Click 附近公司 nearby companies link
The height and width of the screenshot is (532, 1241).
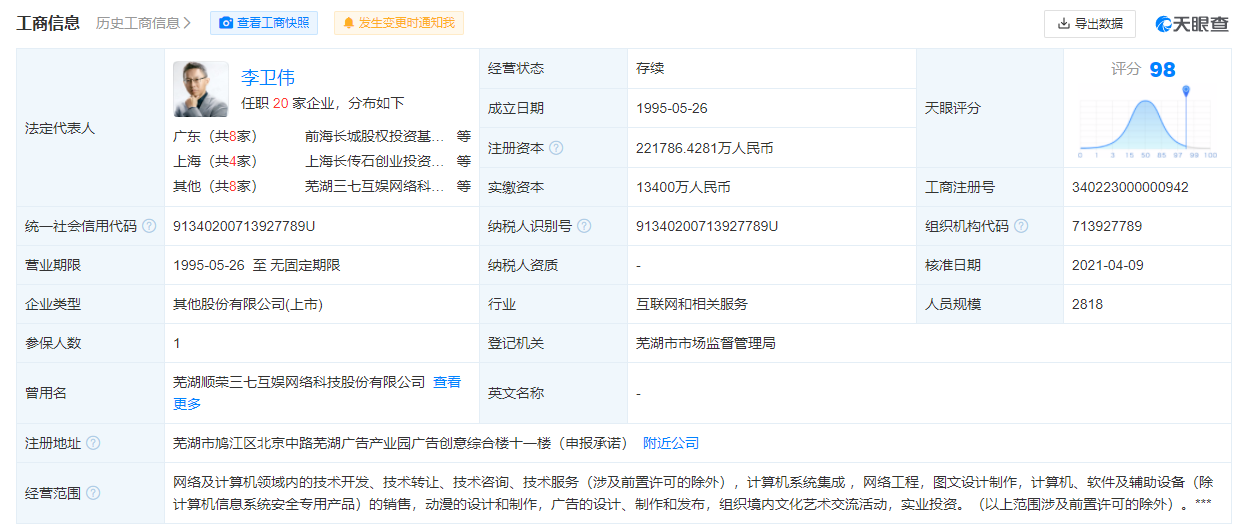(x=670, y=443)
